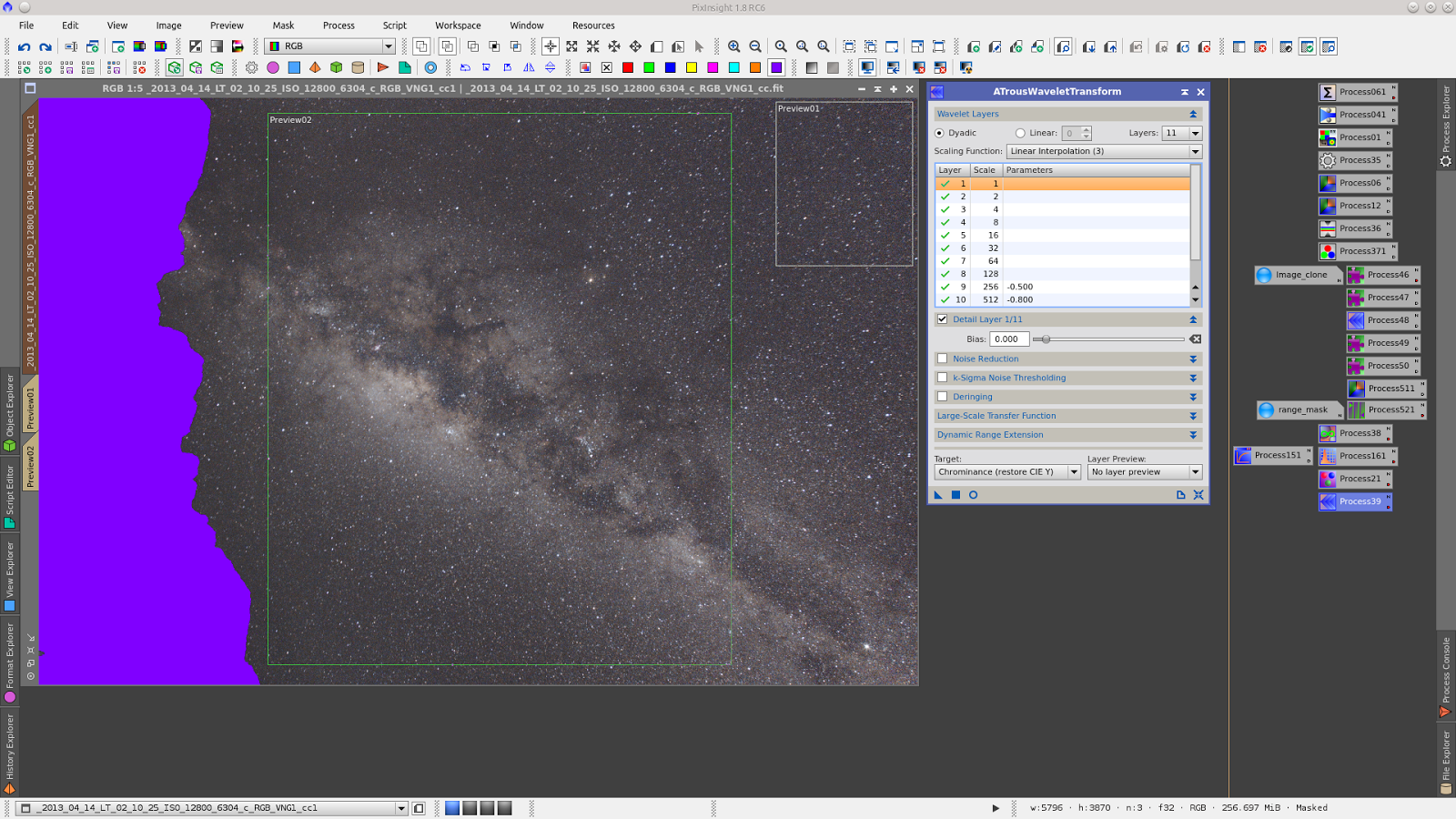Apply global with blue square icon
The height and width of the screenshot is (819, 1456).
coord(955,495)
